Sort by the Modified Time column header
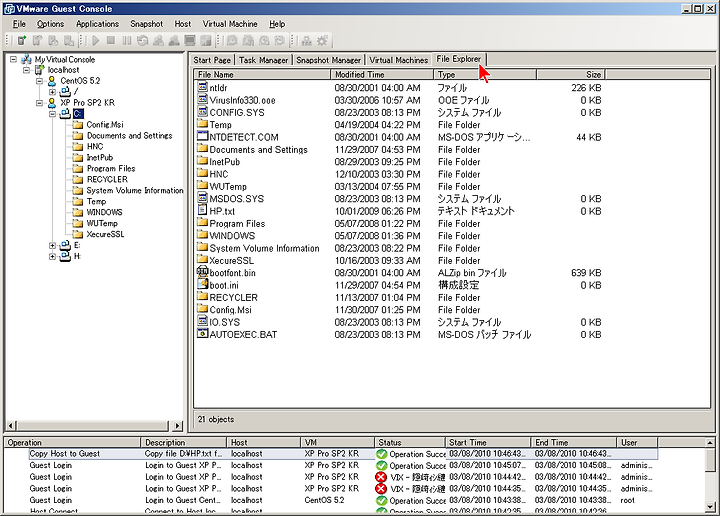The width and height of the screenshot is (720, 516). point(382,74)
